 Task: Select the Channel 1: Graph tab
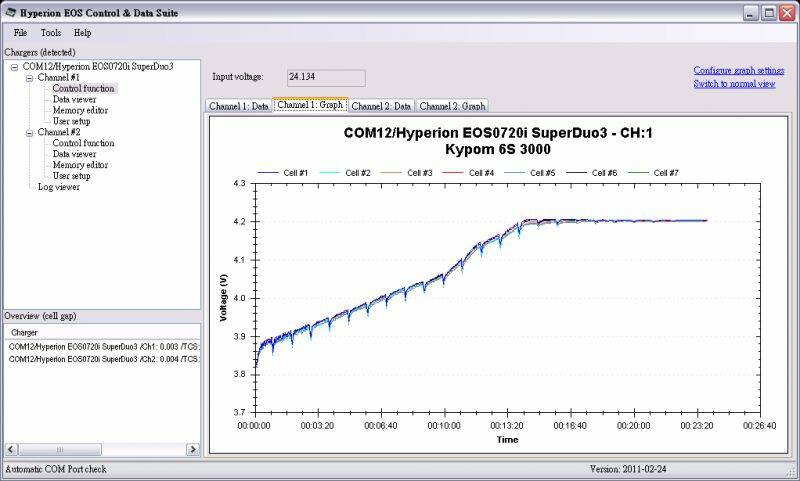[310, 105]
